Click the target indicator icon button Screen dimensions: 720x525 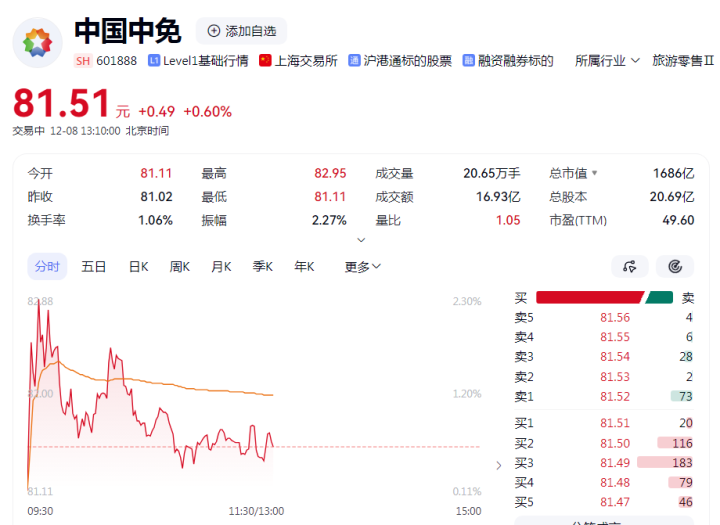675,266
